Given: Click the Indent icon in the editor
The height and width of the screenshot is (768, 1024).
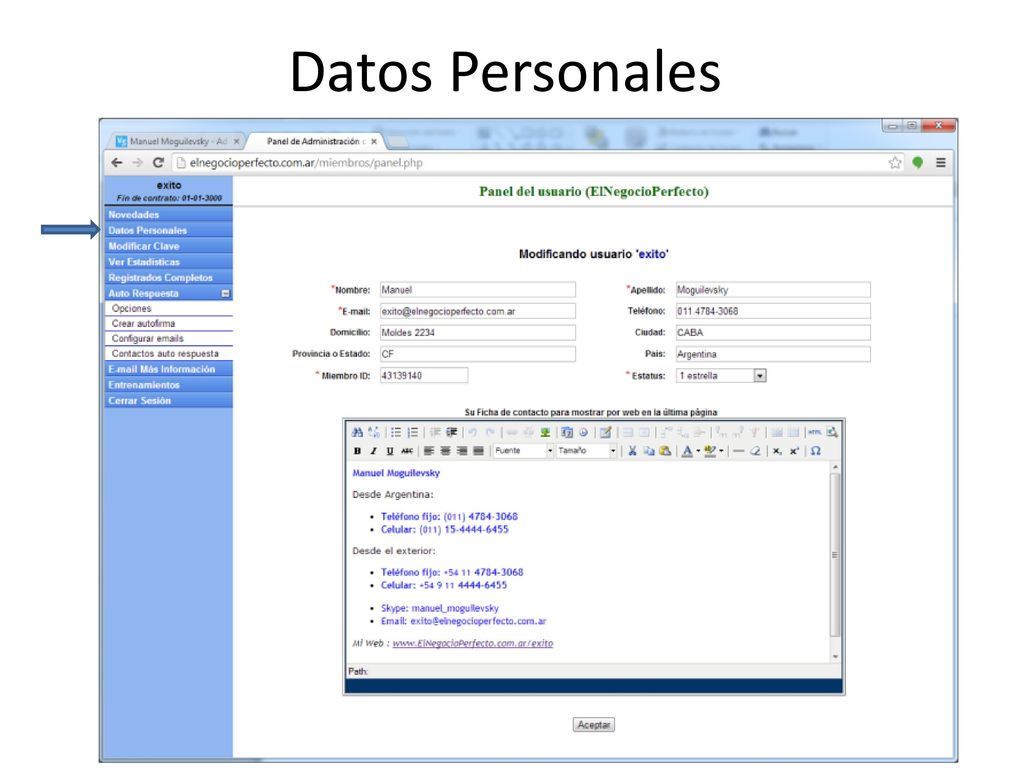Looking at the screenshot, I should pyautogui.click(x=452, y=432).
